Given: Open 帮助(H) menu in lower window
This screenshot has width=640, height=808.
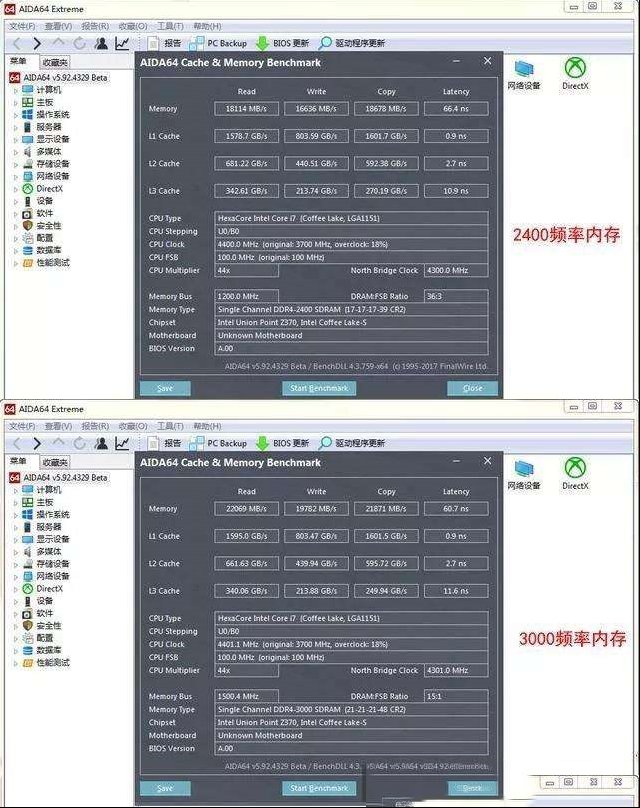Looking at the screenshot, I should click(207, 426).
